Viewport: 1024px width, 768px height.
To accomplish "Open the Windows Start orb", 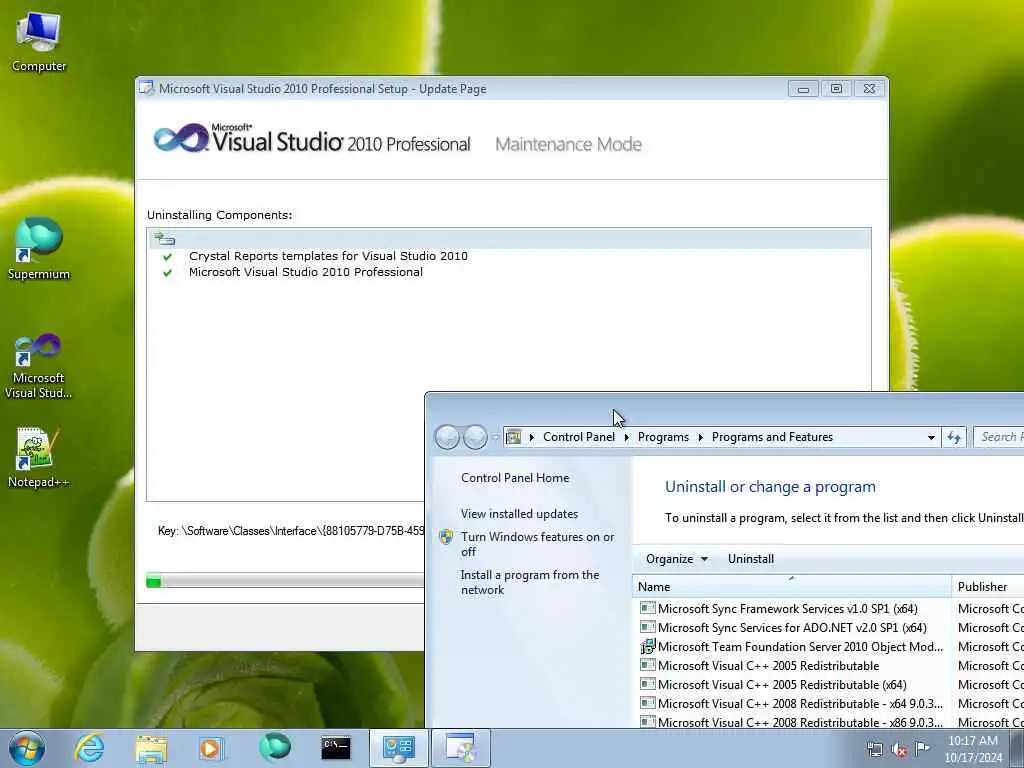I will pos(27,748).
